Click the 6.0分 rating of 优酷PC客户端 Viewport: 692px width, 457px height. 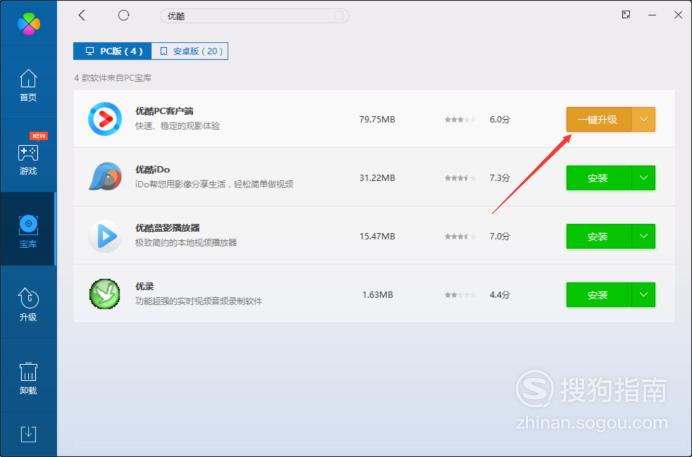point(500,120)
